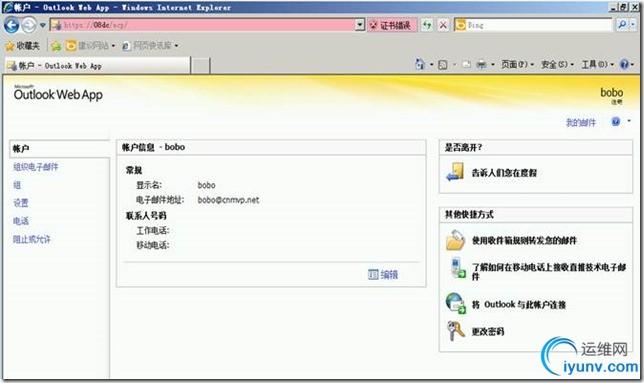
Task: Expand the Print icon dropdown arrow
Action: pyautogui.click(x=492, y=65)
